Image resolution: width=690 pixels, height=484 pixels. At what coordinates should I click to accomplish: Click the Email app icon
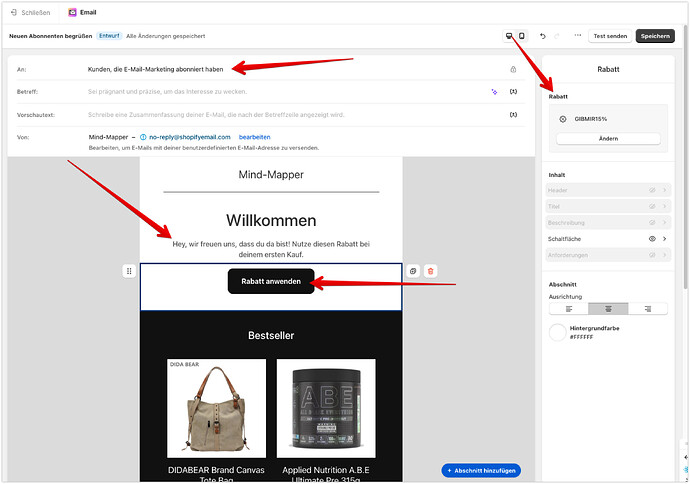(x=72, y=12)
